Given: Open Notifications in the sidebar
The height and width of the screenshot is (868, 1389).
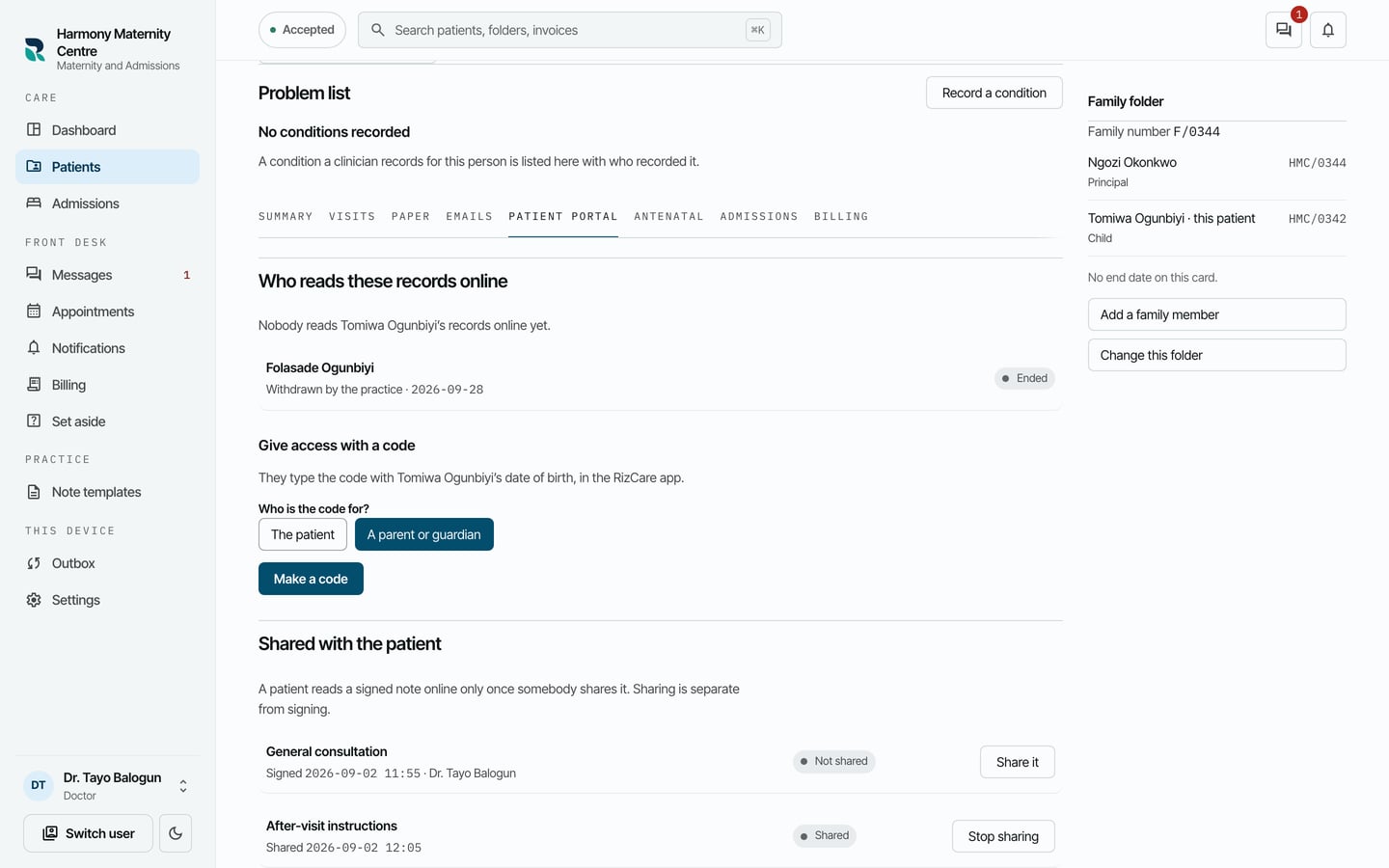Looking at the screenshot, I should point(107,348).
